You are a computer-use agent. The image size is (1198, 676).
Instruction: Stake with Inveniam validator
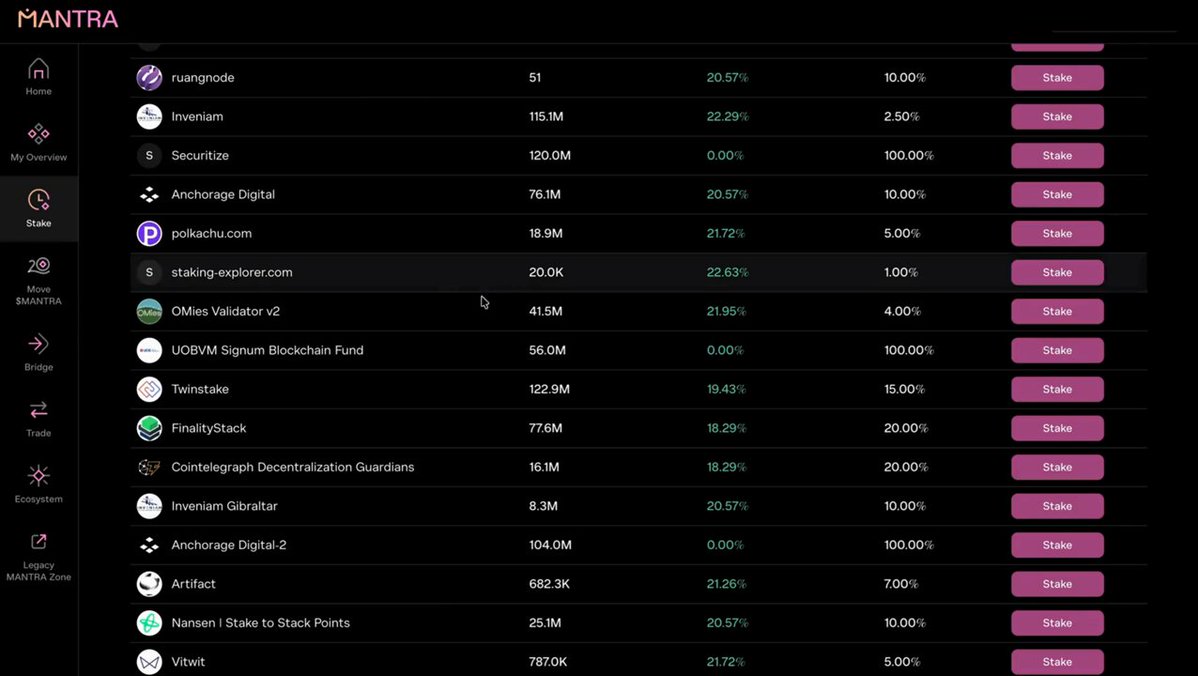click(x=1057, y=116)
